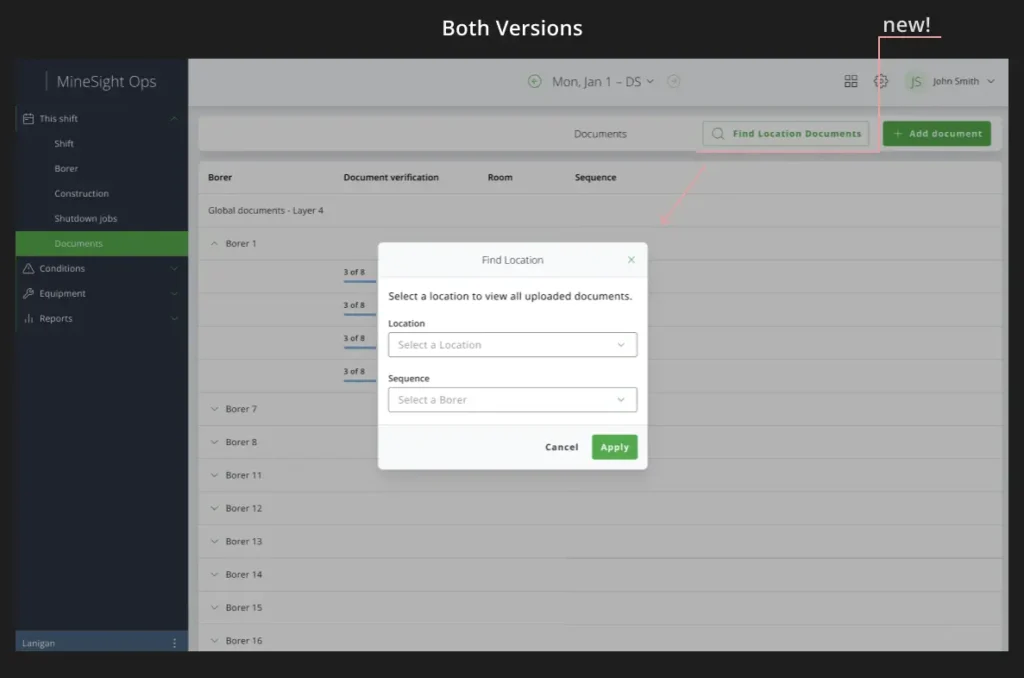
Task: Open the Select a Location dropdown
Action: coord(512,345)
